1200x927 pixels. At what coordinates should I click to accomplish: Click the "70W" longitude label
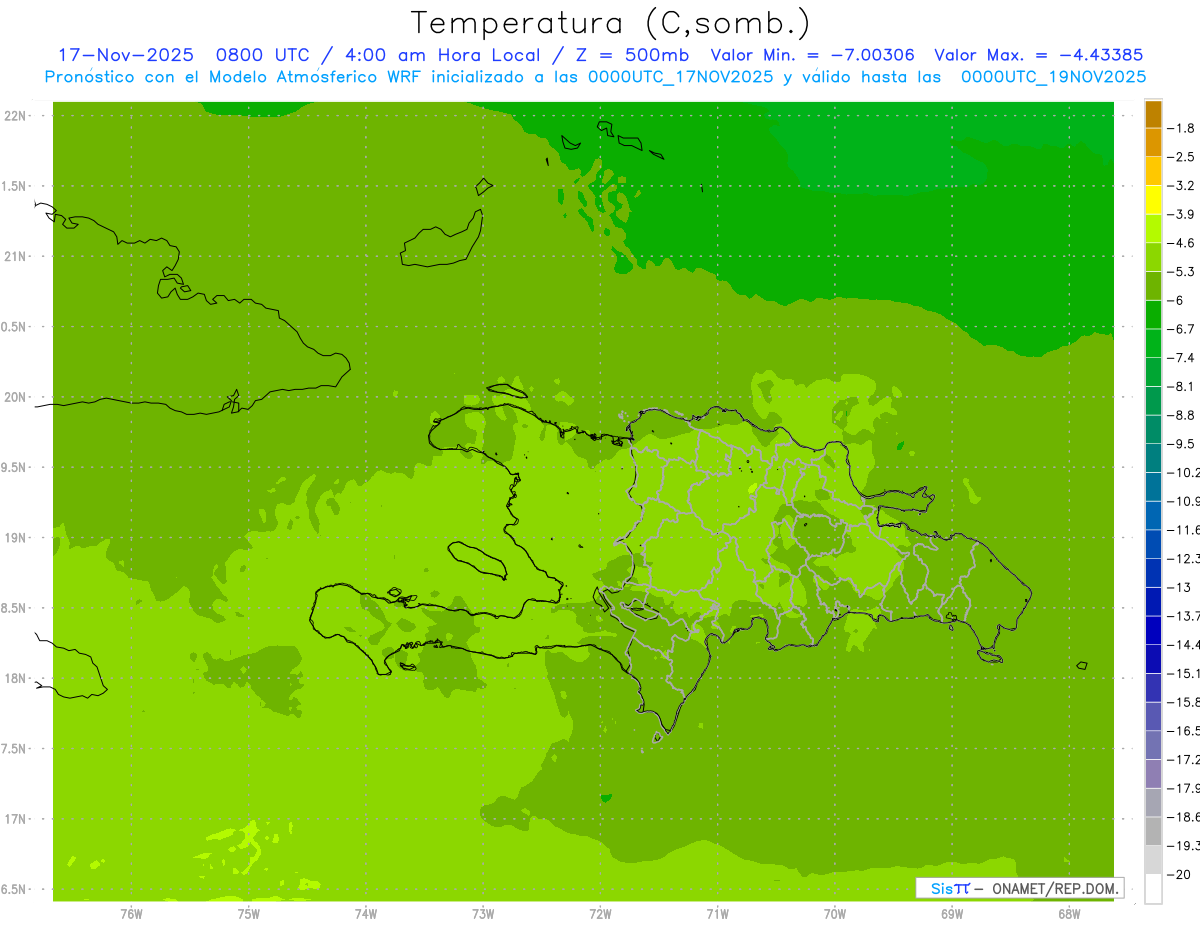click(834, 914)
